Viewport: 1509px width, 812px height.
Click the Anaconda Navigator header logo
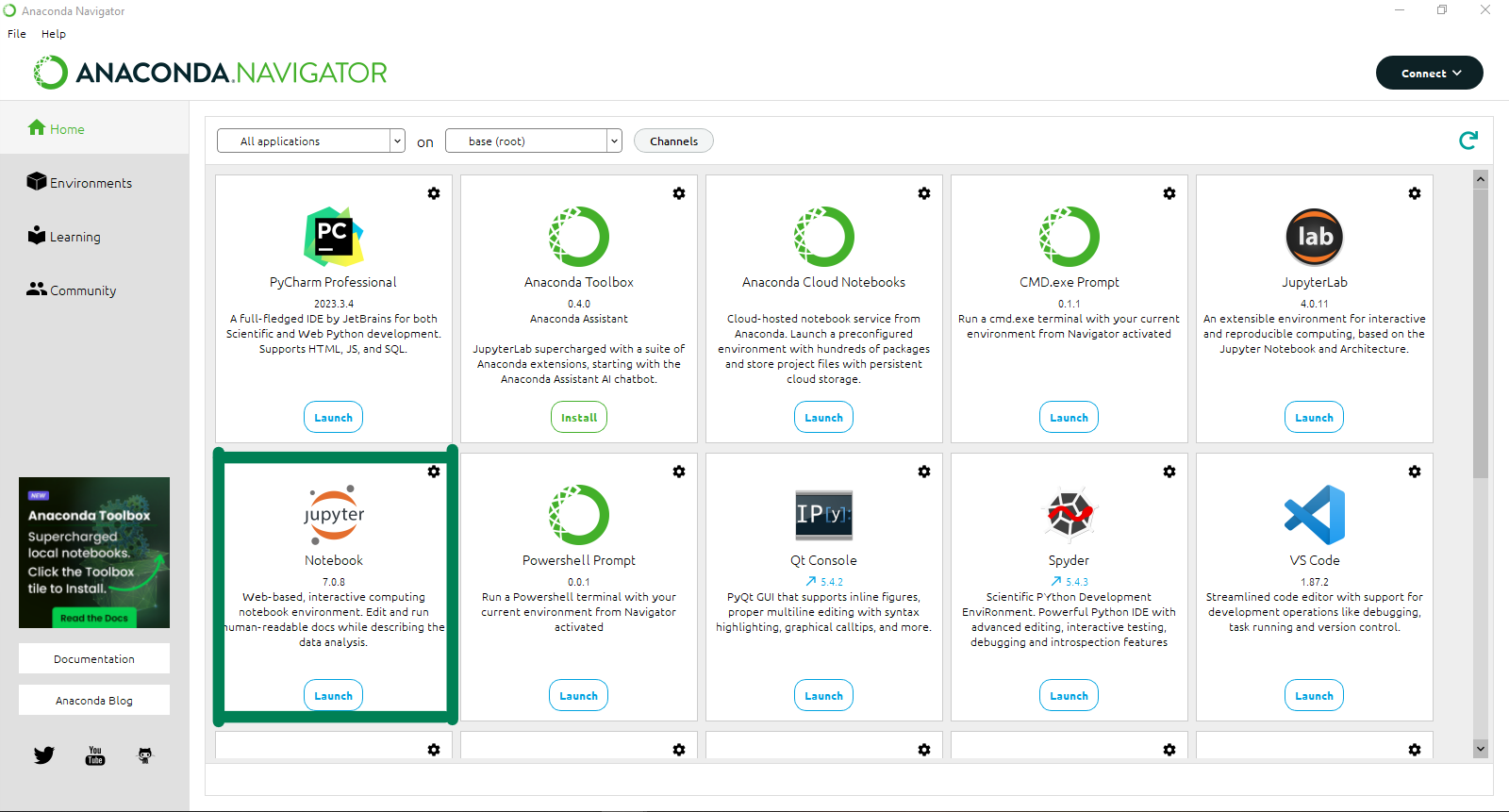tap(210, 73)
